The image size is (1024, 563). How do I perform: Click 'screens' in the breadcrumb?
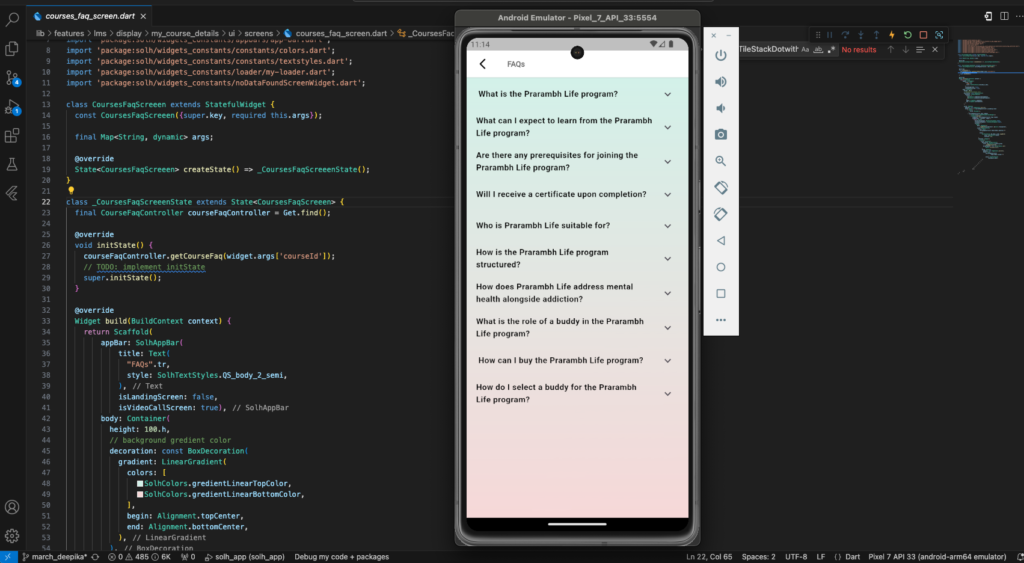pos(259,33)
